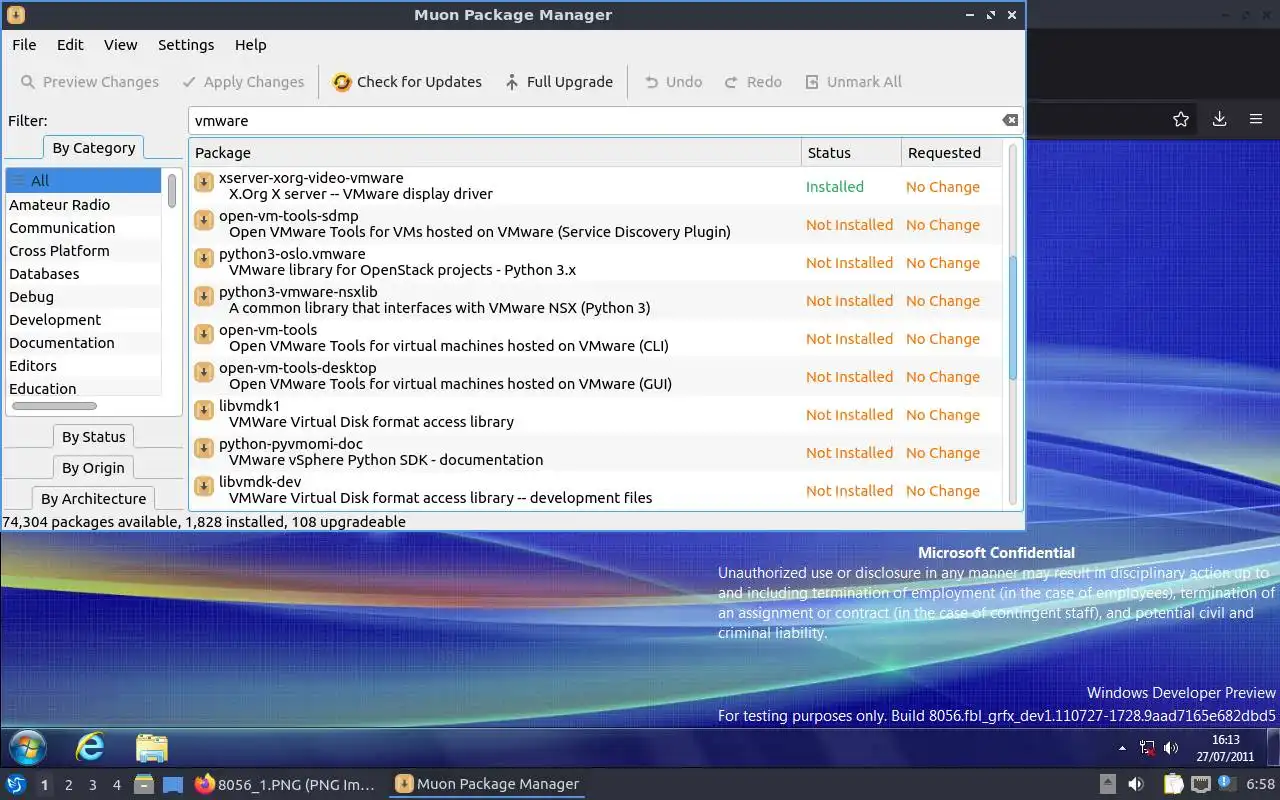This screenshot has height=800, width=1280.
Task: Click the Apply Changes toolbar button
Action: point(243,82)
